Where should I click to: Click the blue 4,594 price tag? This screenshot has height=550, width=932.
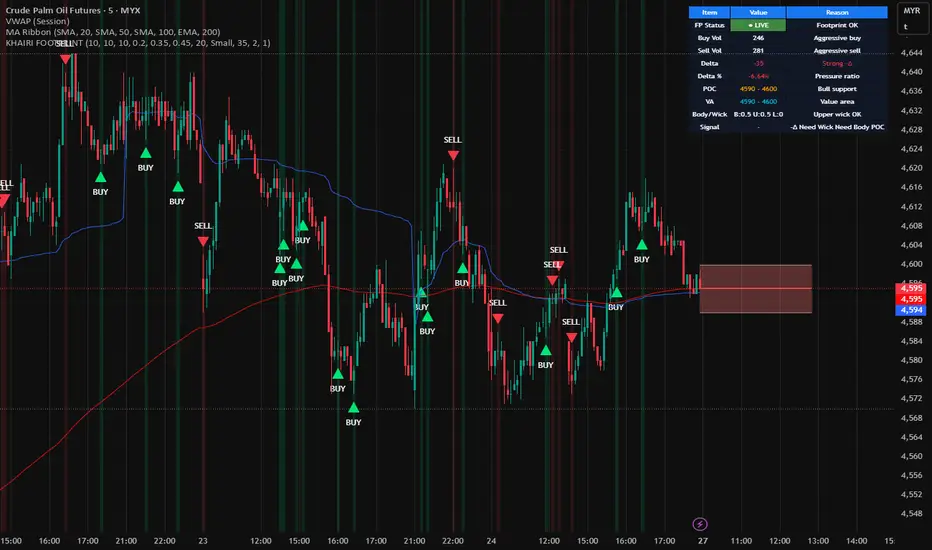tap(910, 310)
